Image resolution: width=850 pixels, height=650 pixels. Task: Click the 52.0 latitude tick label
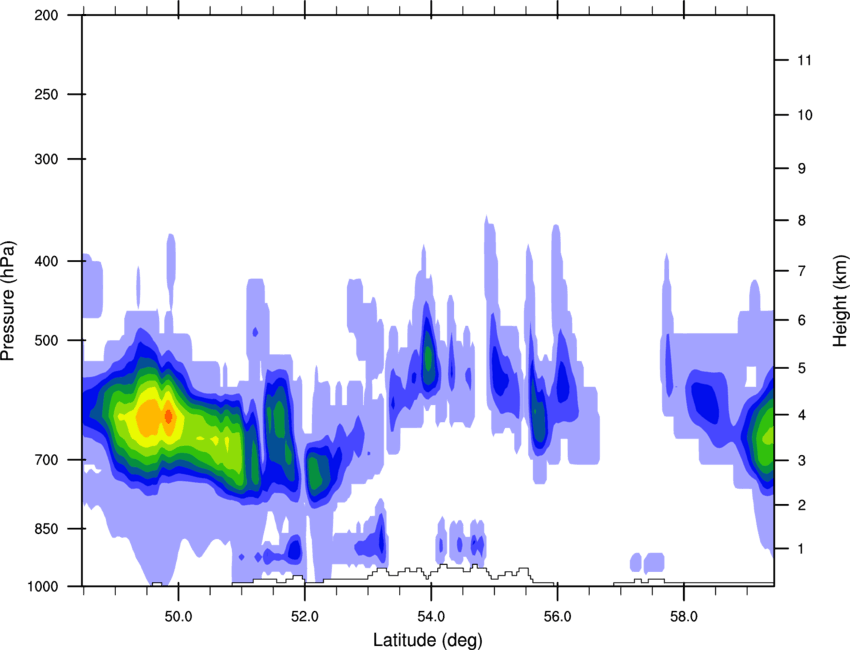305,617
